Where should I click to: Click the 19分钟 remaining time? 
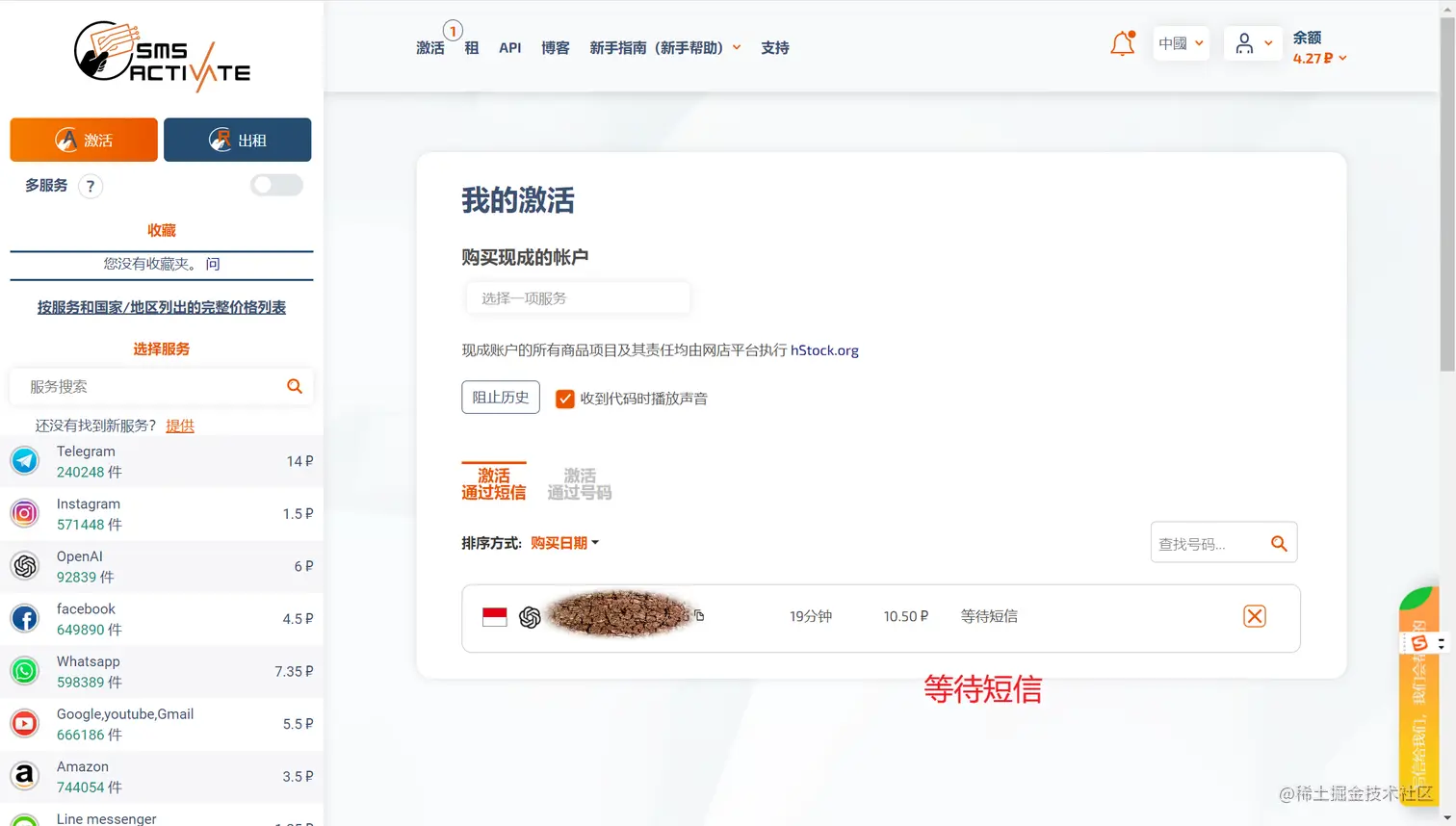click(x=811, y=616)
